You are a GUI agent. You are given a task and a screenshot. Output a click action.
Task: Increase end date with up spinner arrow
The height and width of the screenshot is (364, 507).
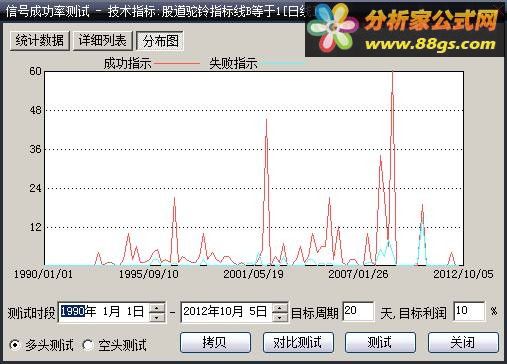280,307
